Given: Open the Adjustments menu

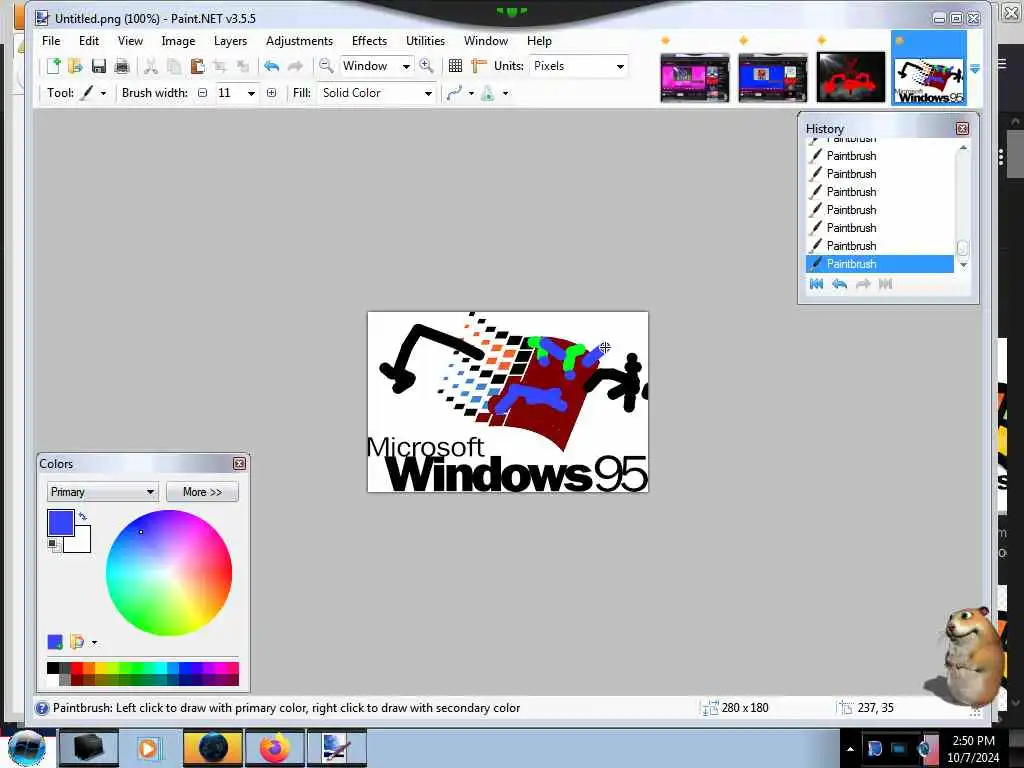Looking at the screenshot, I should coord(299,40).
